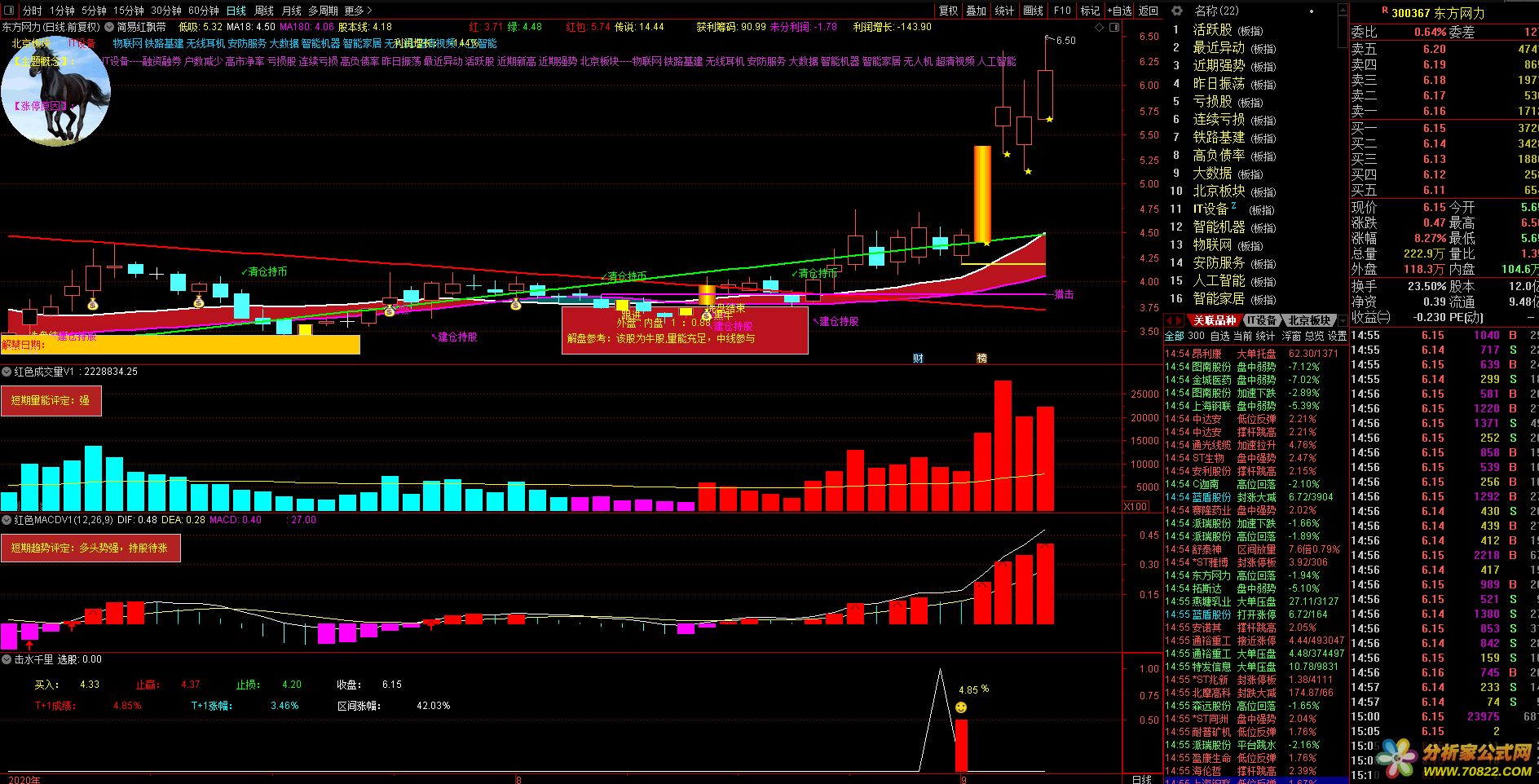The image size is (1539, 784).
Task: Open alert 设置 settings
Action: (x=1337, y=336)
